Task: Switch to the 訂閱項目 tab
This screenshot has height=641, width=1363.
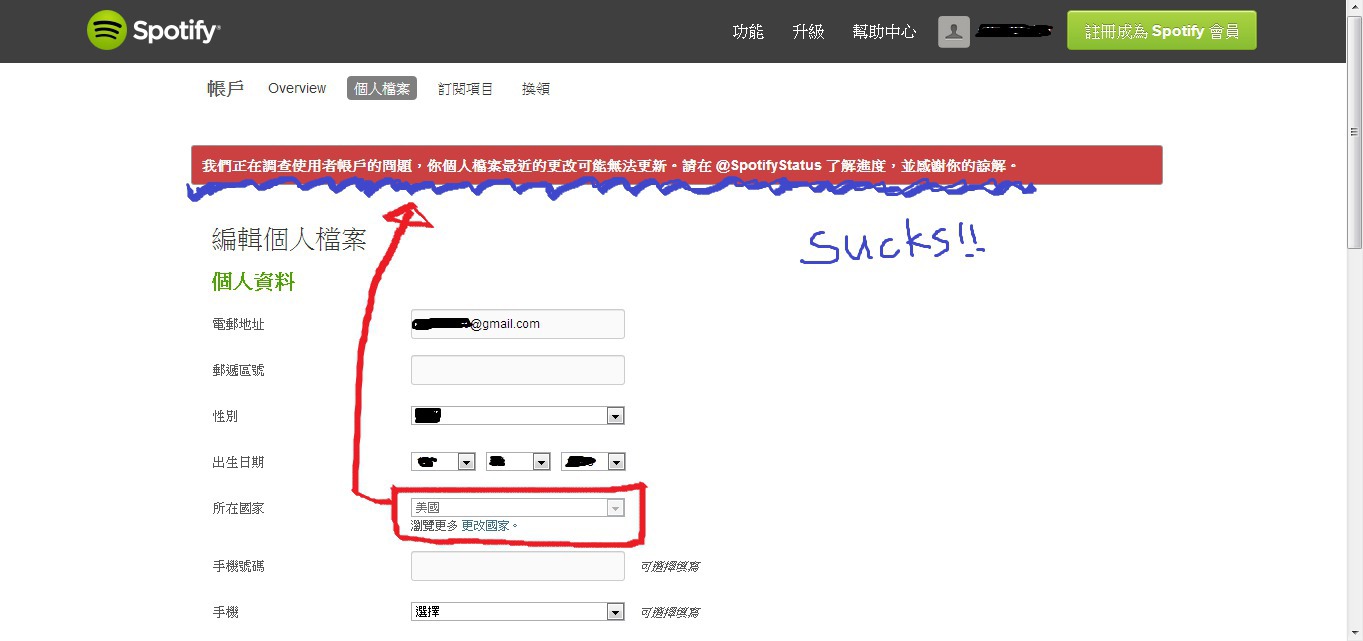Action: point(466,89)
